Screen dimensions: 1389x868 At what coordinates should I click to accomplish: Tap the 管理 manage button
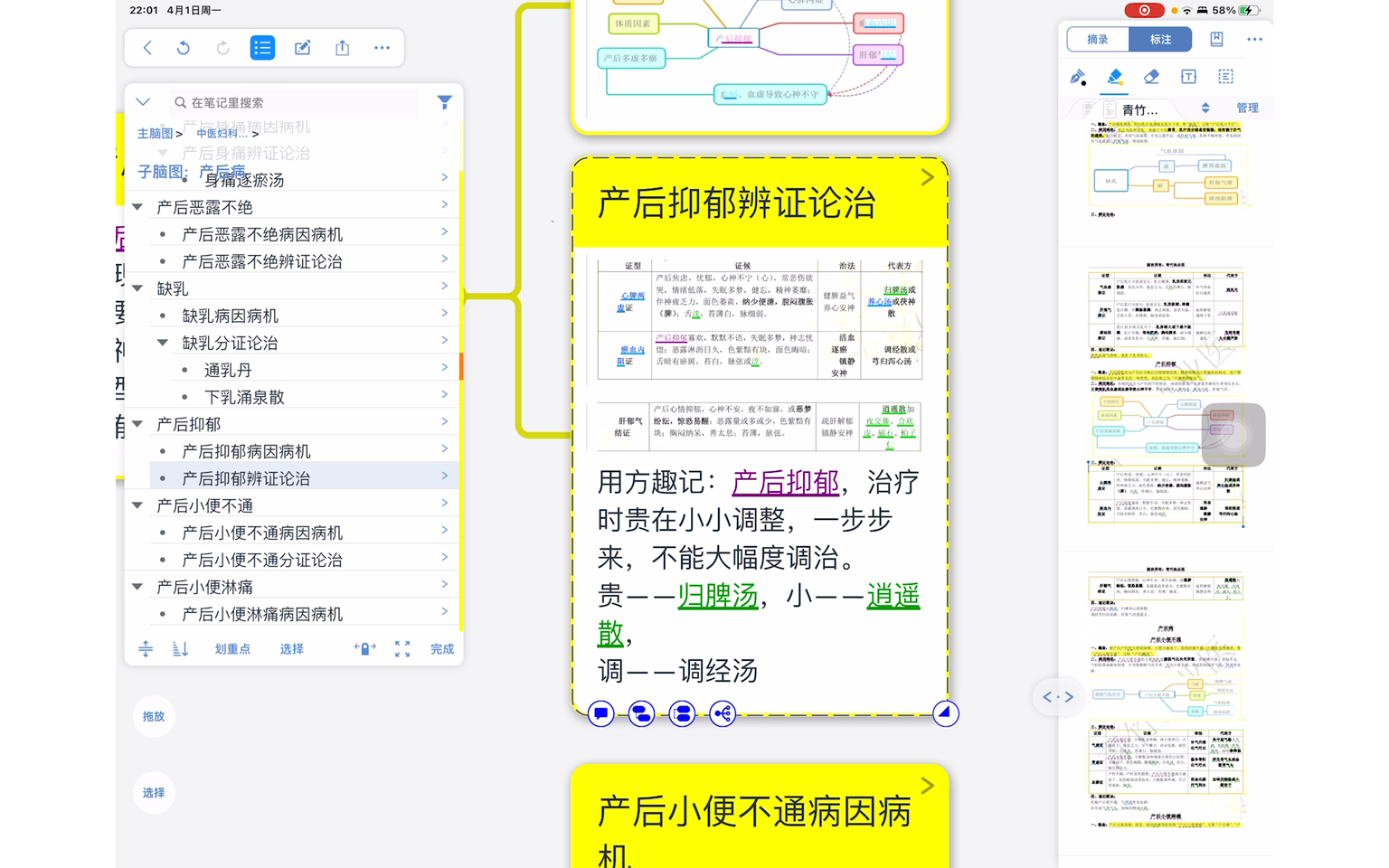pyautogui.click(x=1248, y=108)
